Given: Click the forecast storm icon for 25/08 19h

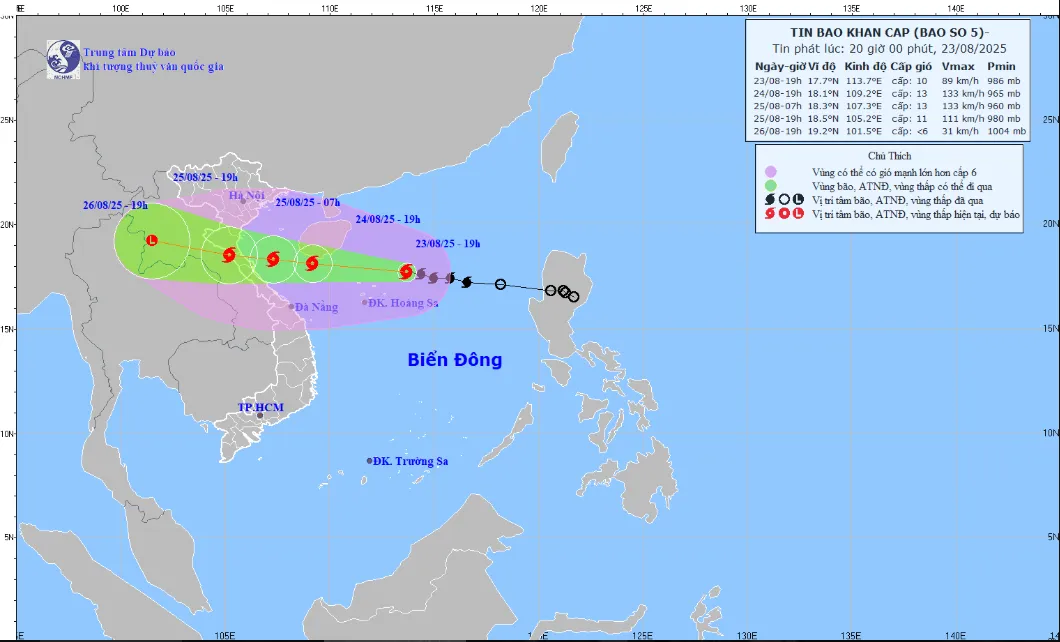Looking at the screenshot, I should [x=230, y=255].
